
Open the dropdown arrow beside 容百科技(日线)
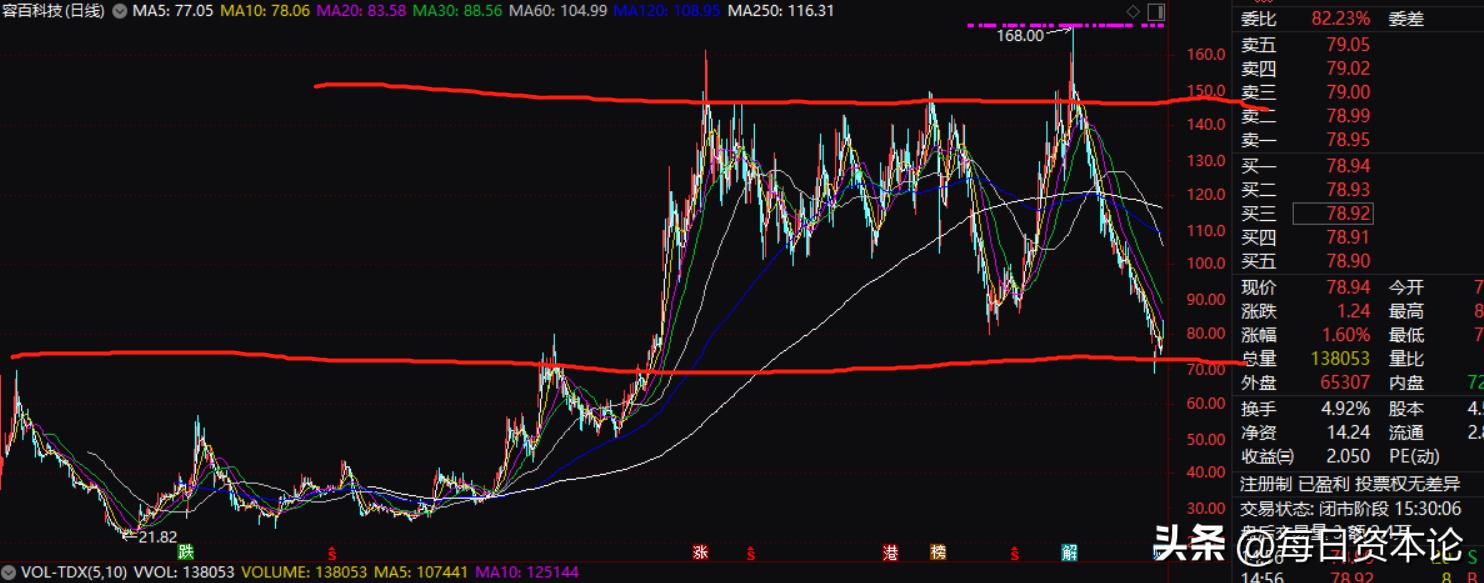click(x=120, y=11)
